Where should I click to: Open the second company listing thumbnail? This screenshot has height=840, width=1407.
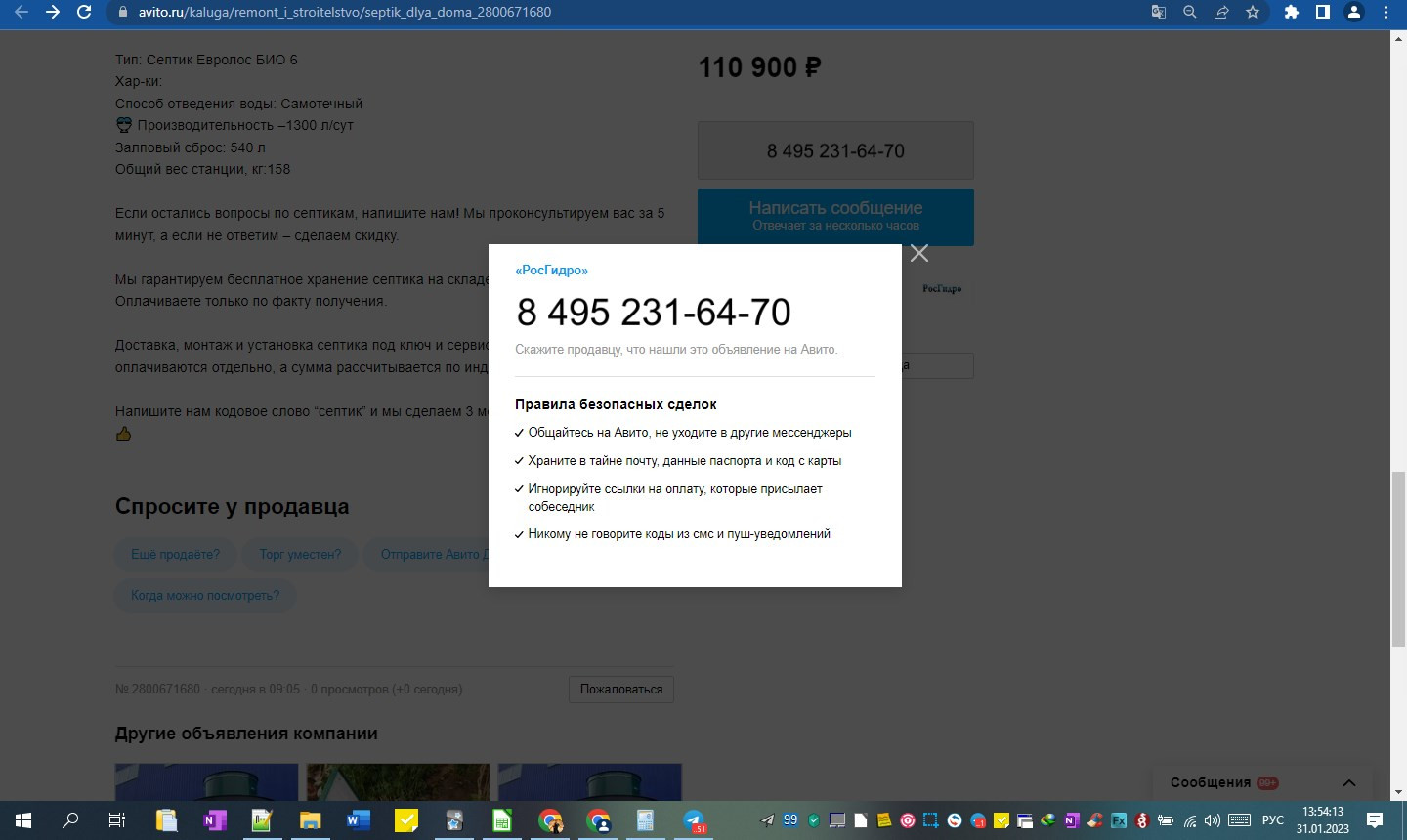[x=398, y=782]
